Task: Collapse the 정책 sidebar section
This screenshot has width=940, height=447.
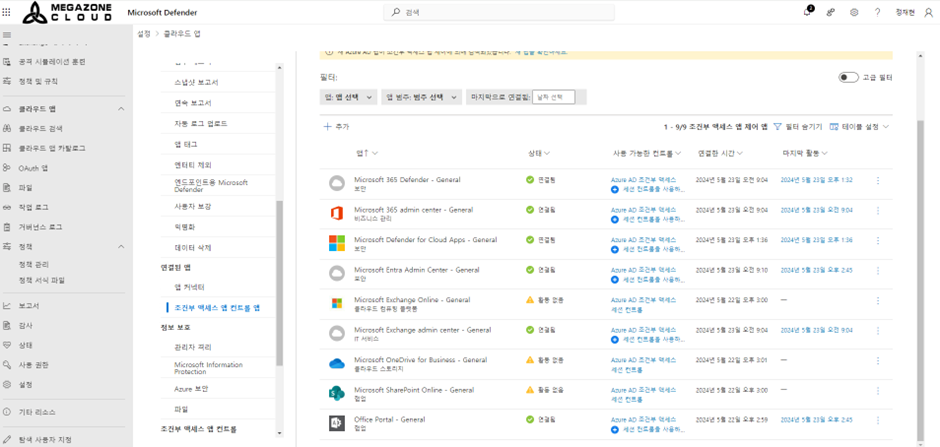Action: coord(121,247)
